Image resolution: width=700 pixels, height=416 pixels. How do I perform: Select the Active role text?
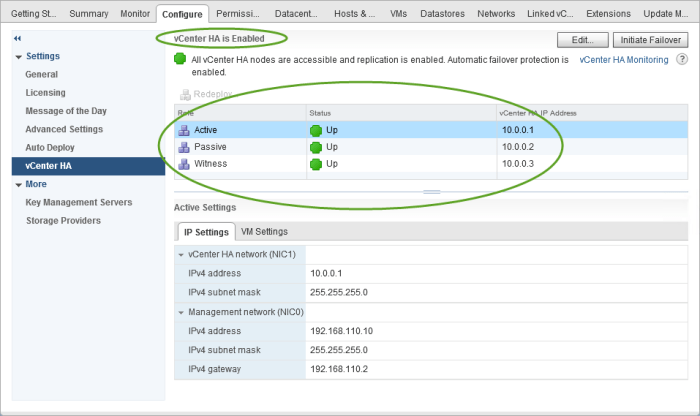coord(206,130)
